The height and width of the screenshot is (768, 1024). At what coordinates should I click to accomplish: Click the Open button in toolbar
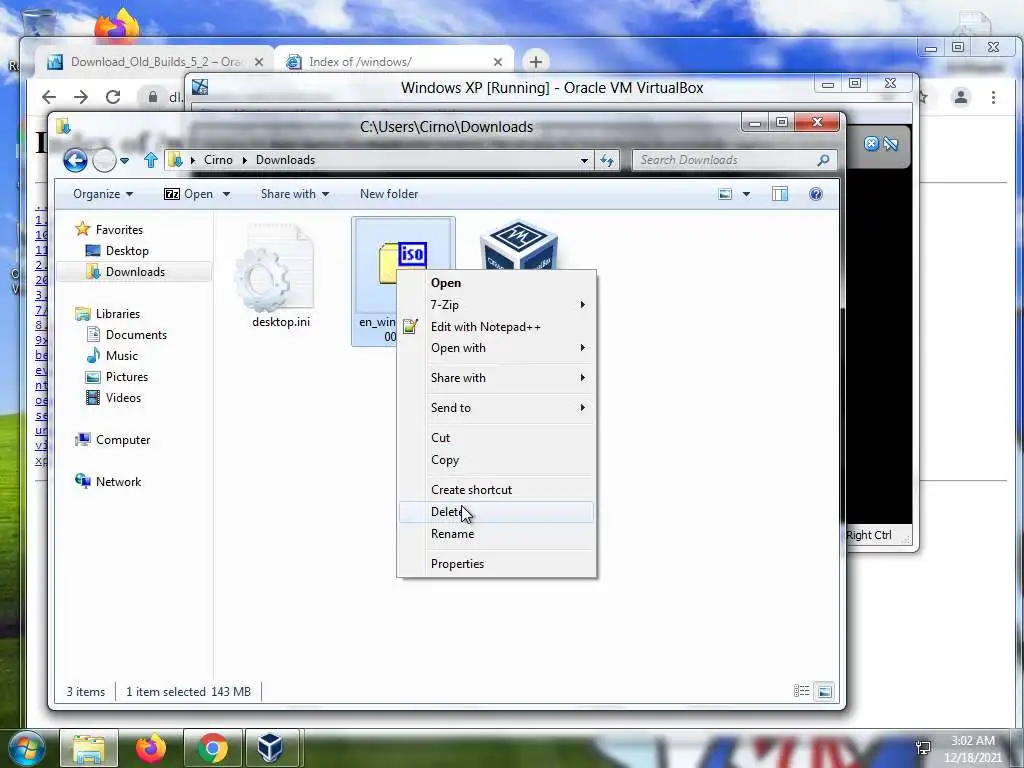point(189,194)
